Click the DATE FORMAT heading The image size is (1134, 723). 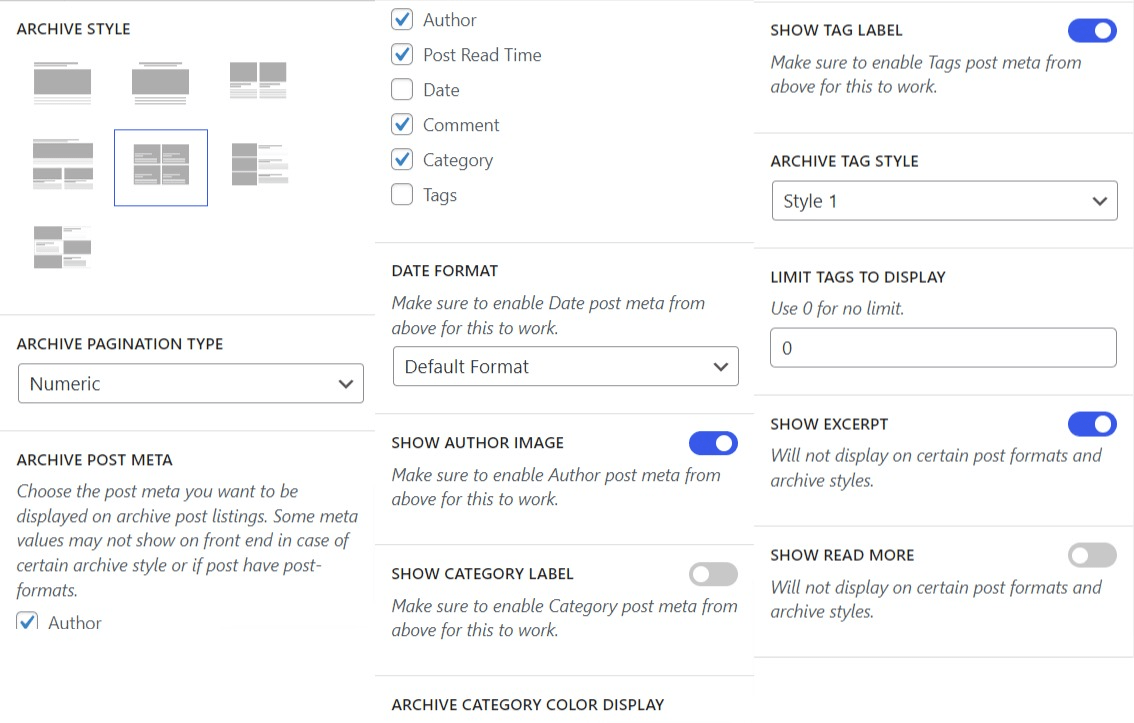click(x=445, y=270)
